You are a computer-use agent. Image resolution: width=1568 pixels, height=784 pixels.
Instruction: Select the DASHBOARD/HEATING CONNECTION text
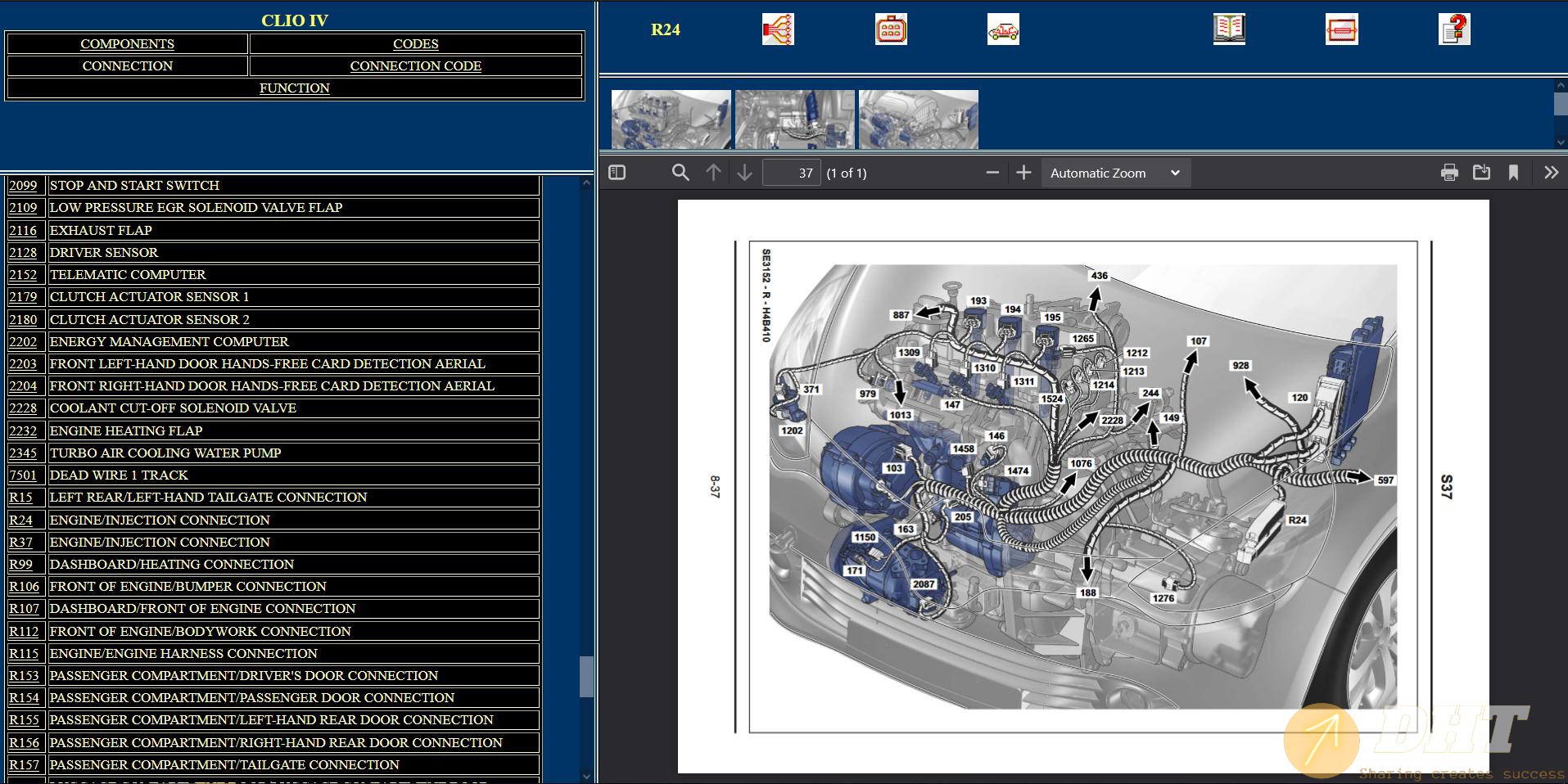(171, 564)
